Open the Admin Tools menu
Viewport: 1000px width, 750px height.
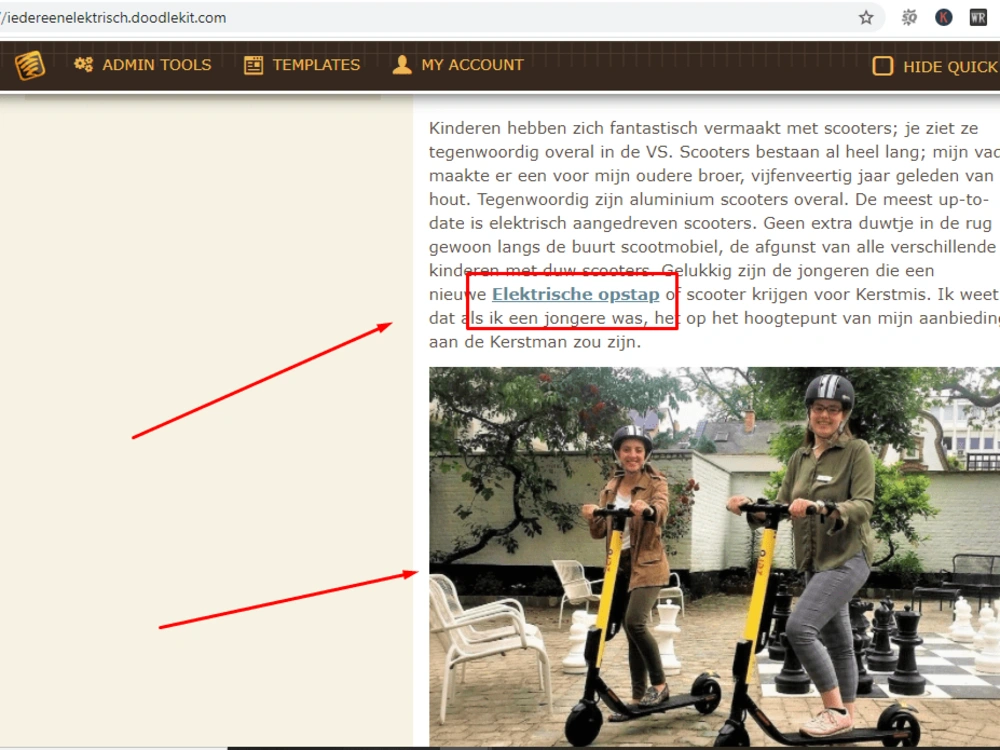click(142, 65)
